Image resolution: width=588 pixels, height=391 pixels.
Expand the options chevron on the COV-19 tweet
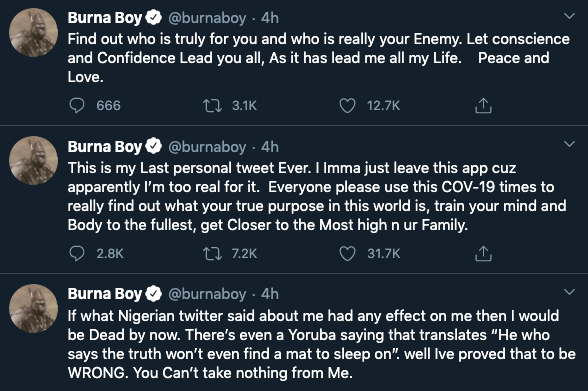point(569,144)
